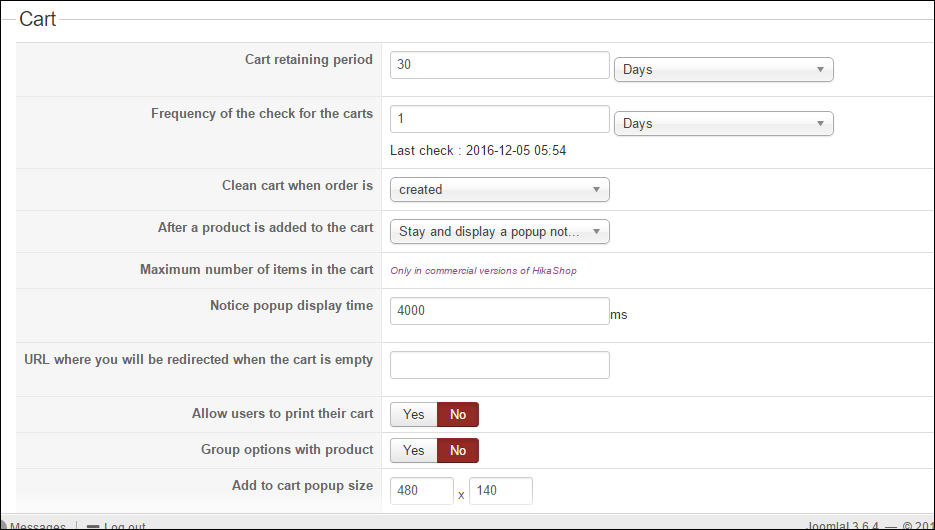Viewport: 935px width, 530px height.
Task: Open After product is added dropdown
Action: [499, 231]
